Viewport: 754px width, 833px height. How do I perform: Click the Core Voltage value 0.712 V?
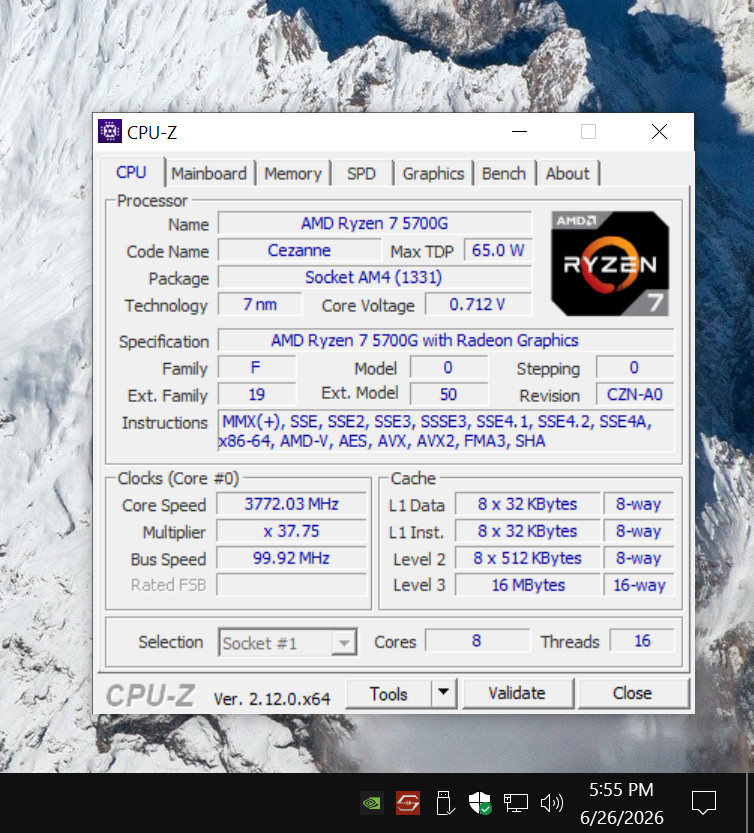(478, 304)
